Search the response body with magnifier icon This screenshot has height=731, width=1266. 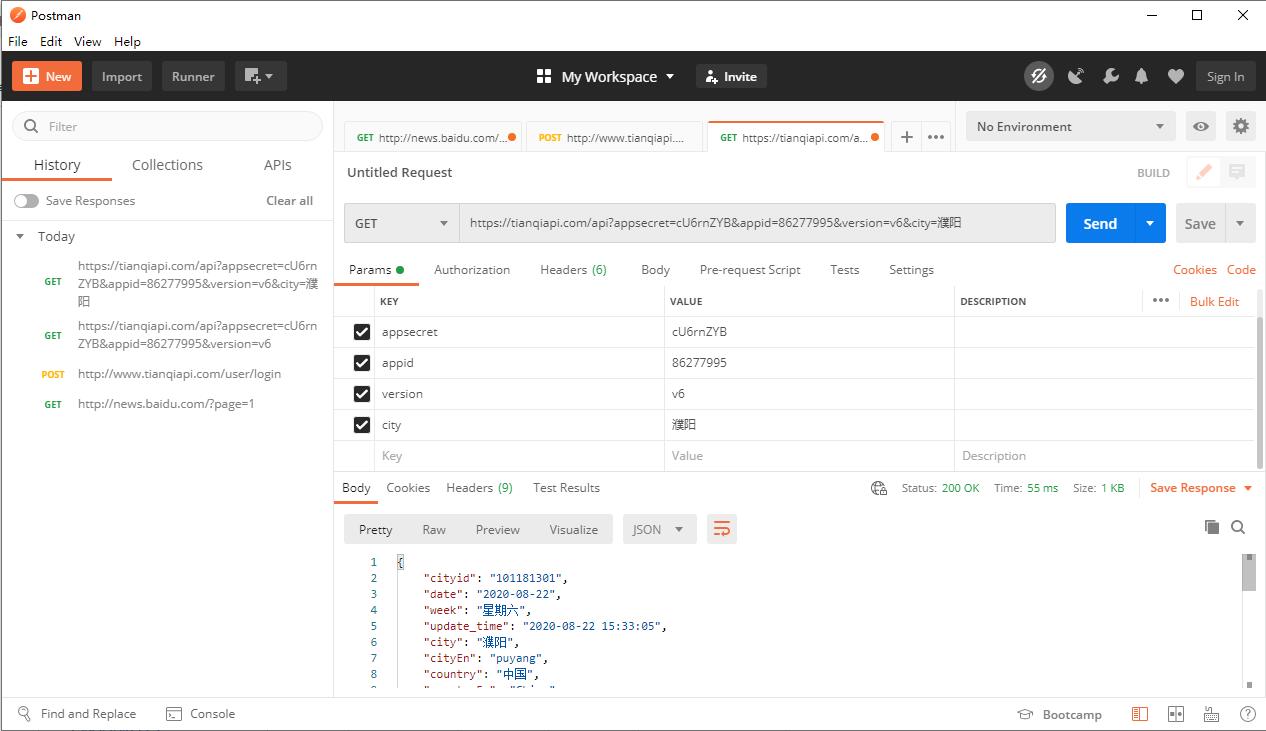(1238, 527)
